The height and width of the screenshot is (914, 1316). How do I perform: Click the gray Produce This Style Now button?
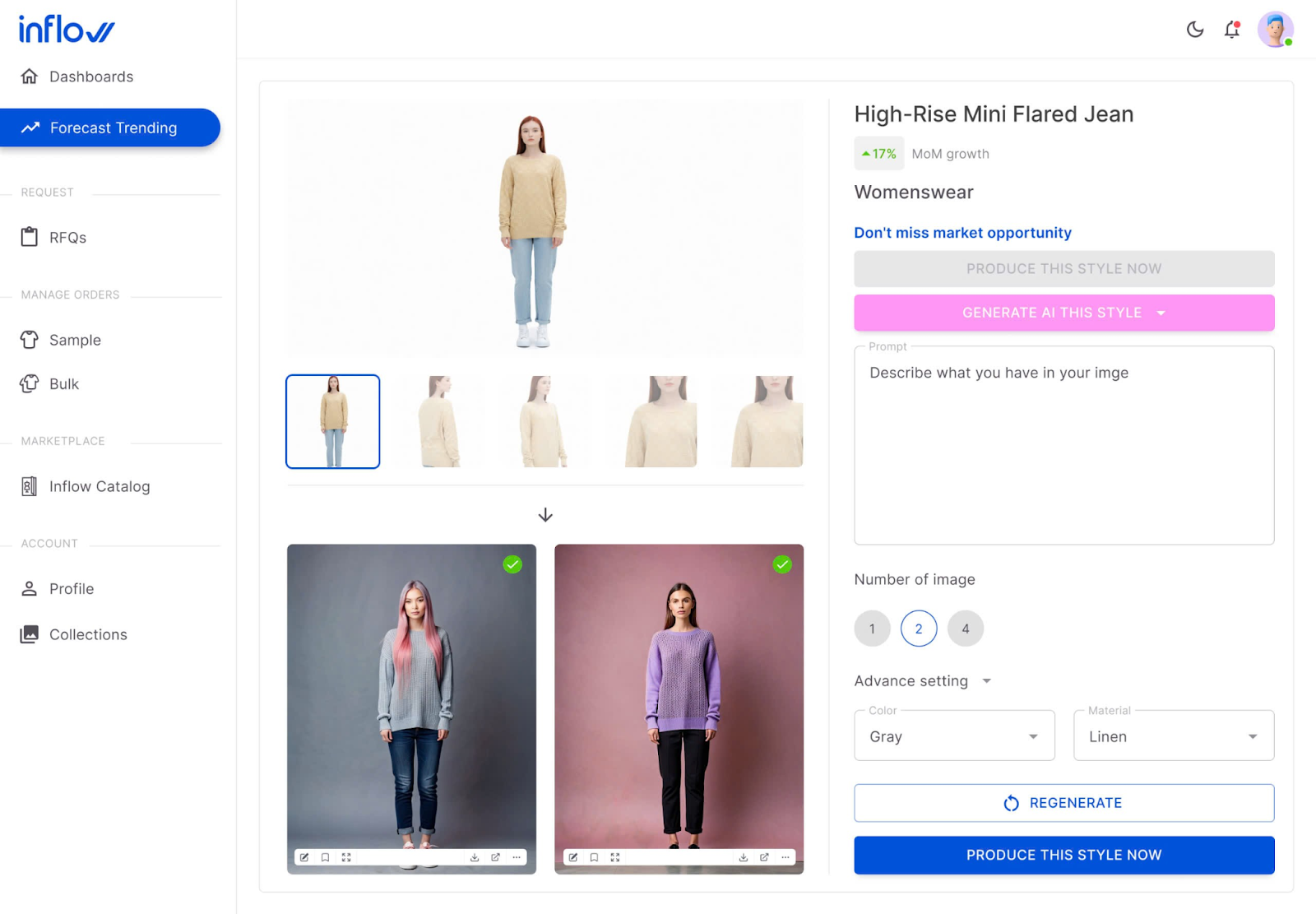tap(1064, 269)
